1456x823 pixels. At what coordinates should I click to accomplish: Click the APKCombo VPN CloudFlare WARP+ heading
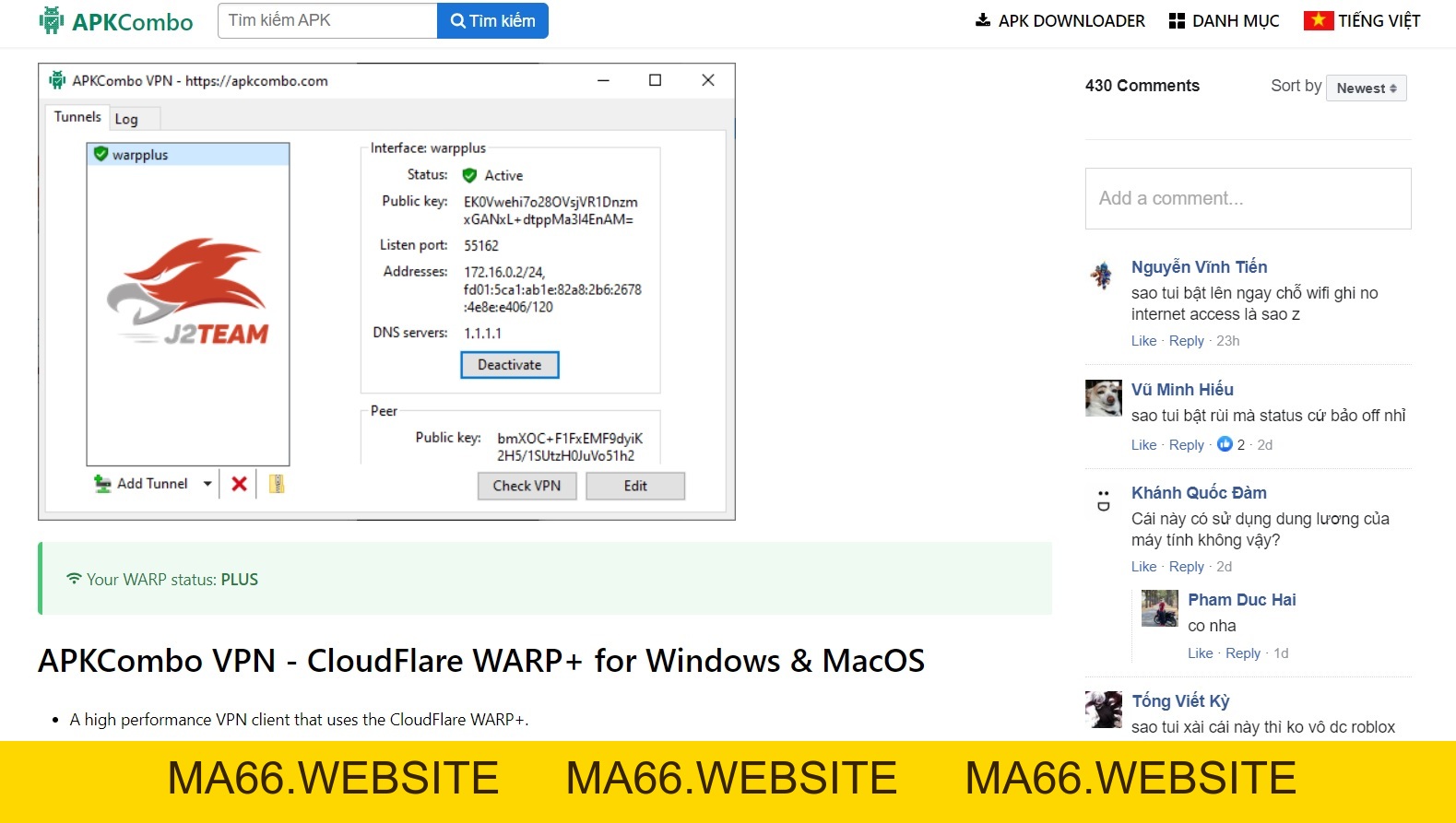point(481,661)
